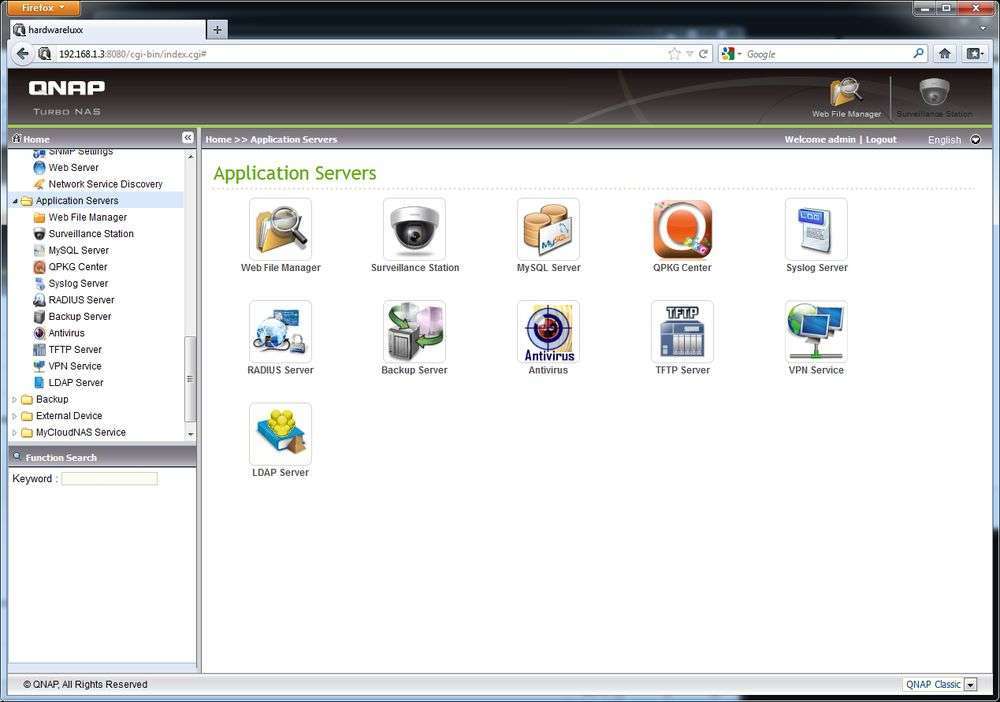Click Home in the sidebar header
Image resolution: width=1000 pixels, height=702 pixels.
pyautogui.click(x=36, y=139)
